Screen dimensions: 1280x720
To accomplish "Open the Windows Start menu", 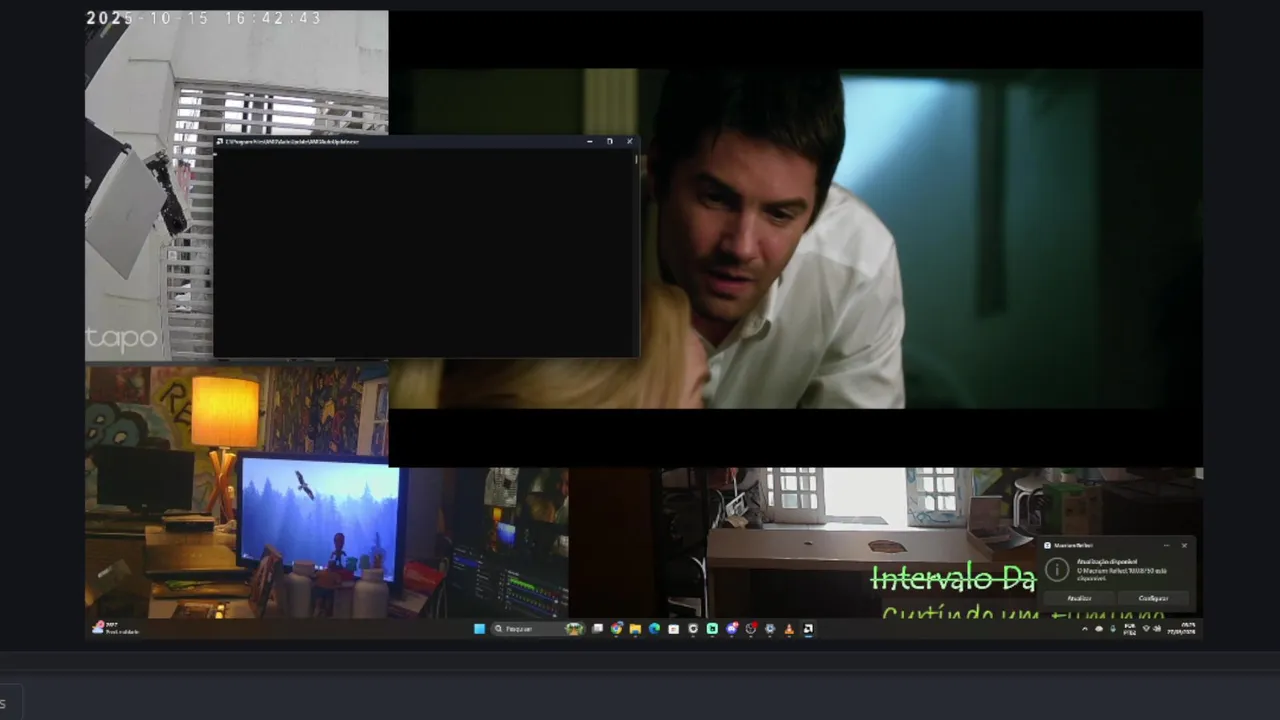I will point(479,629).
